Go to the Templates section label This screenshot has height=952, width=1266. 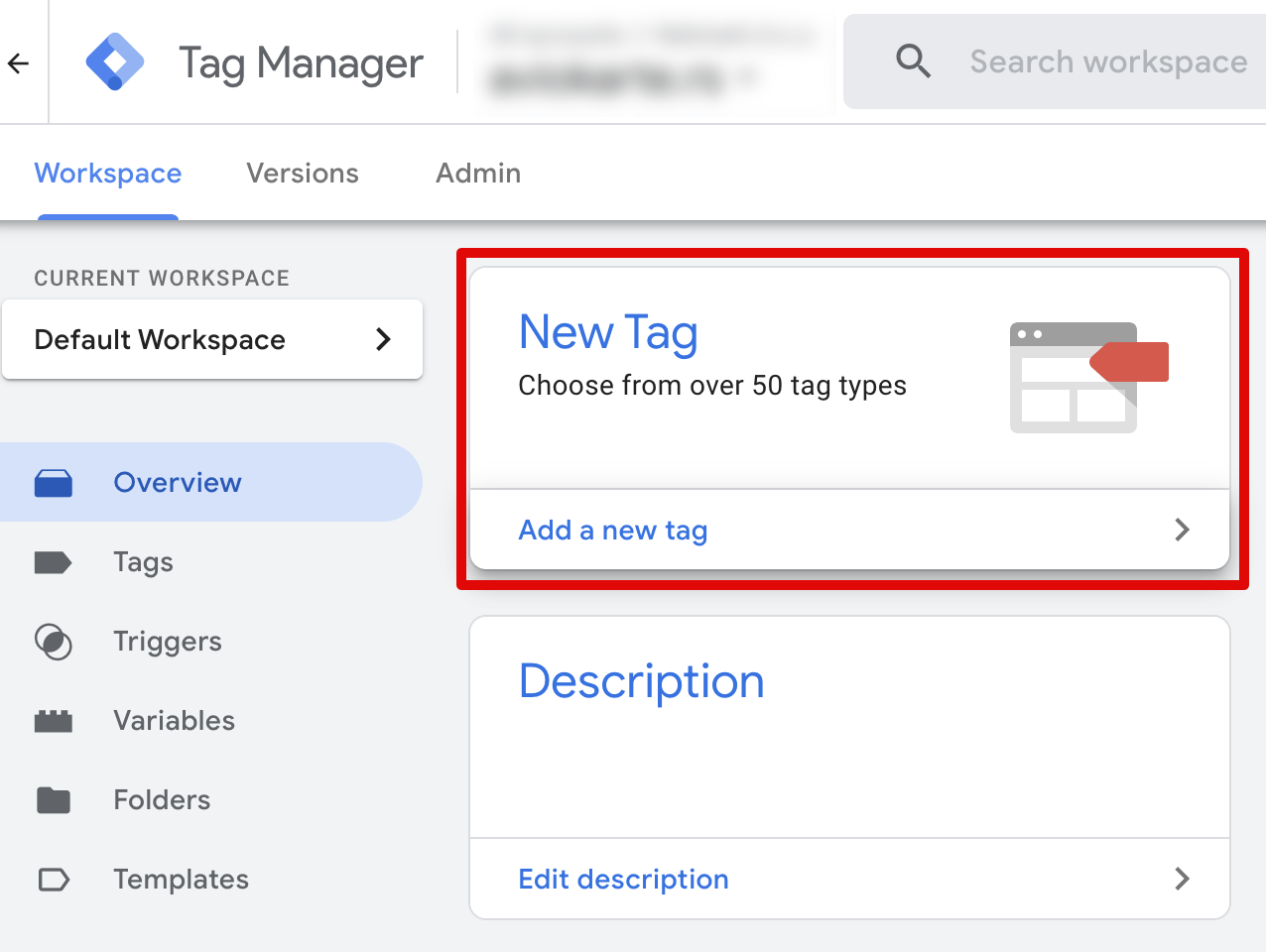click(181, 880)
